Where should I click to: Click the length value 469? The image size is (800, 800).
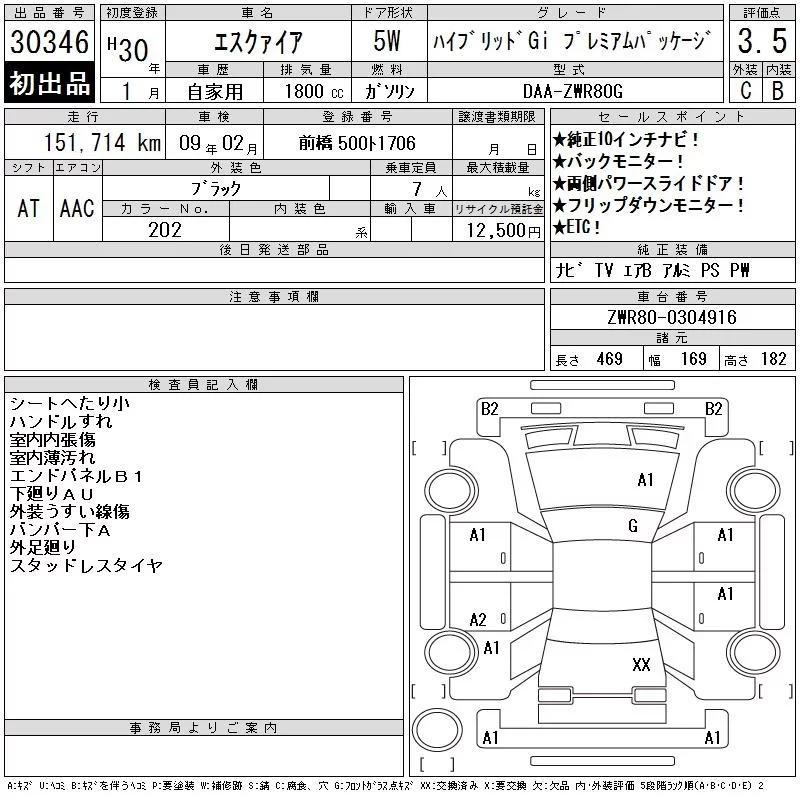(609, 359)
